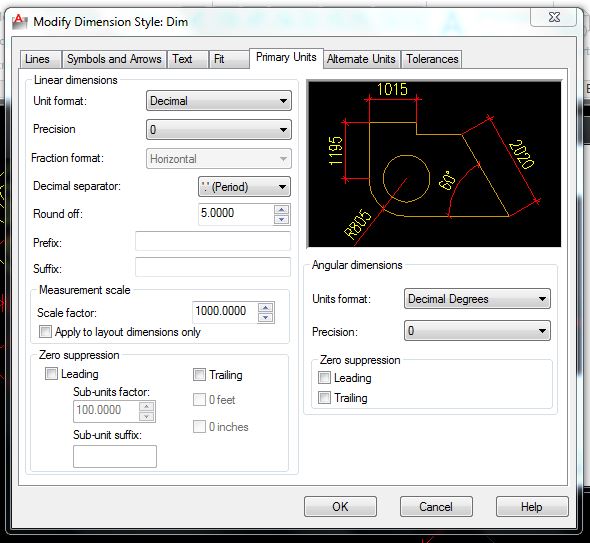The height and width of the screenshot is (543, 590).
Task: Click the AutoCAD icon in title bar
Action: point(20,22)
